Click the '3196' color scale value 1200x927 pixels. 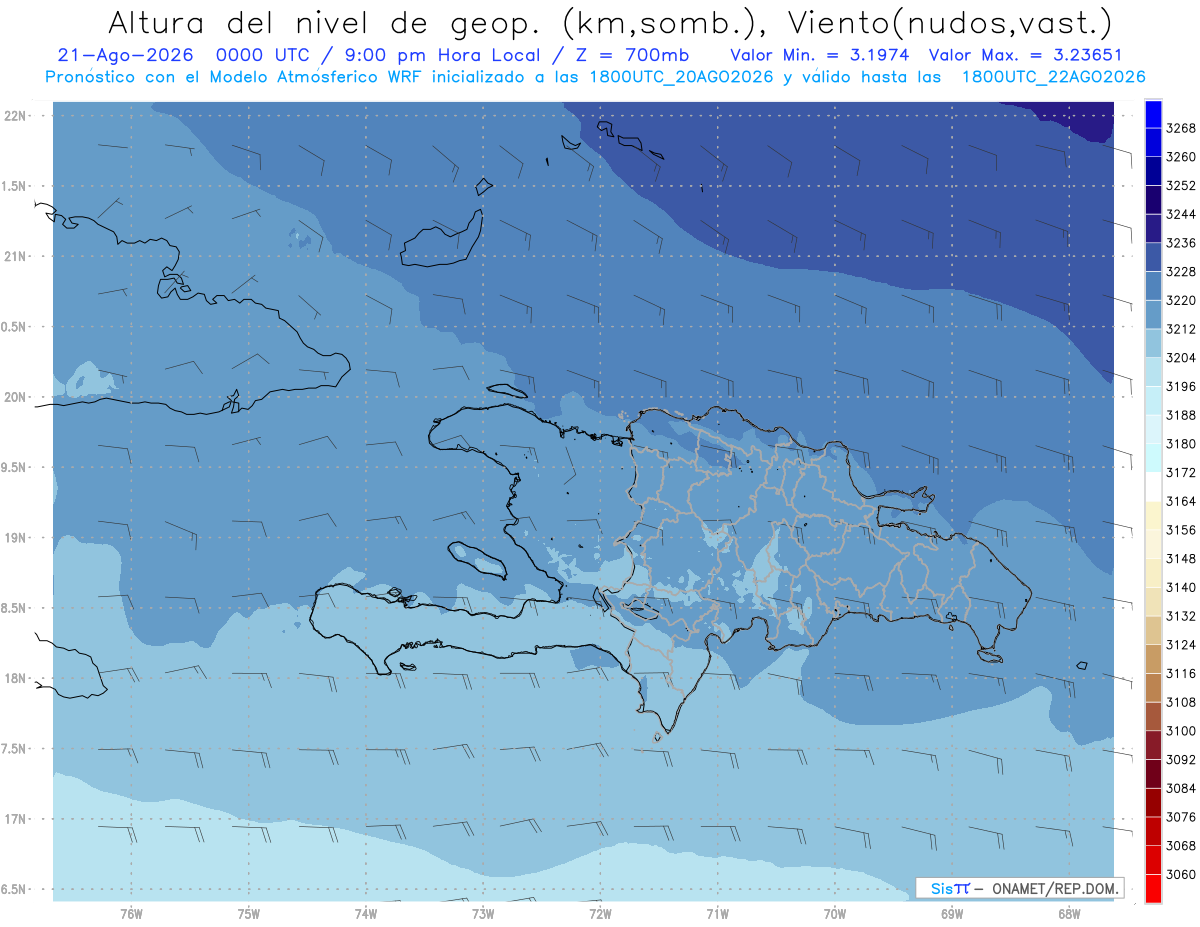(x=1181, y=386)
